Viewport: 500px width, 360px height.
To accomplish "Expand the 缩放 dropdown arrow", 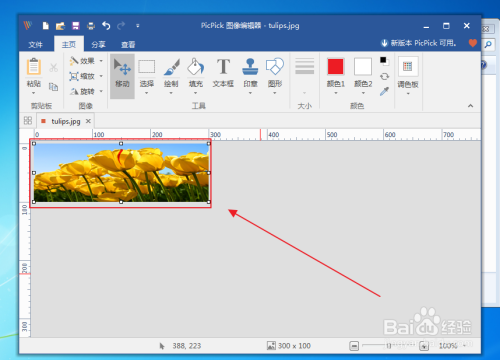I will click(101, 76).
